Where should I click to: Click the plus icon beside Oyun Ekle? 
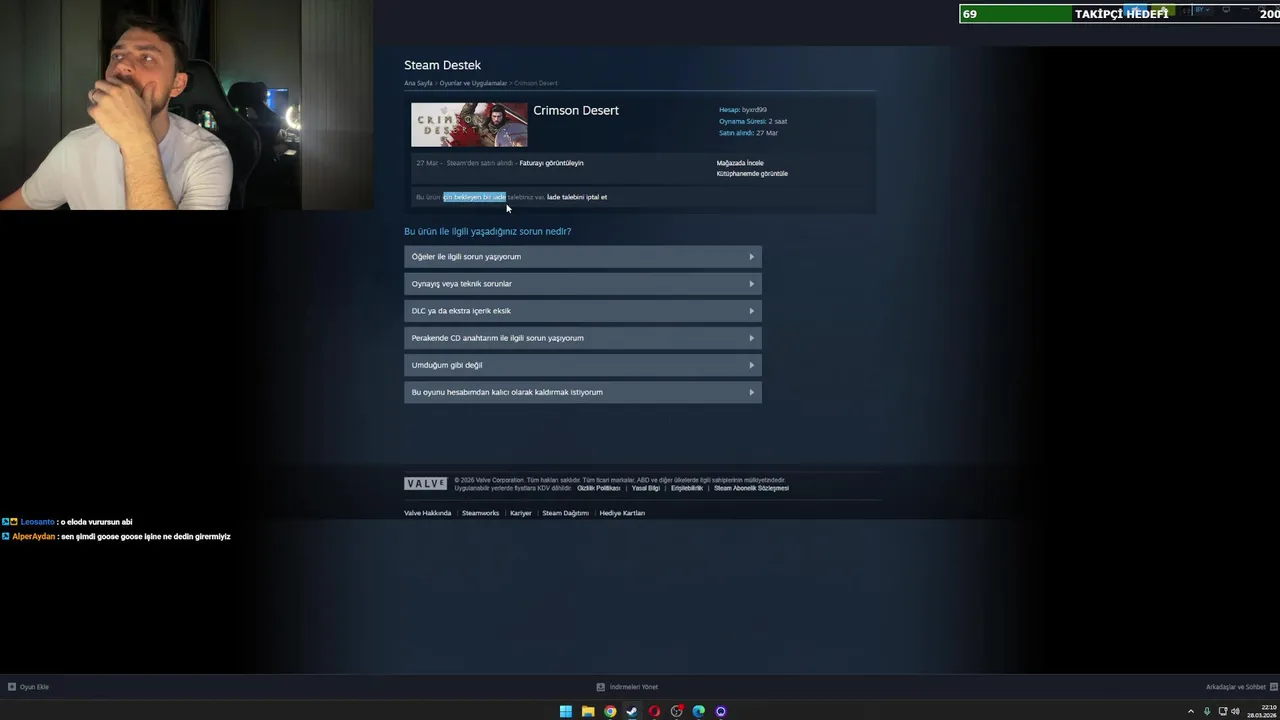pos(12,687)
